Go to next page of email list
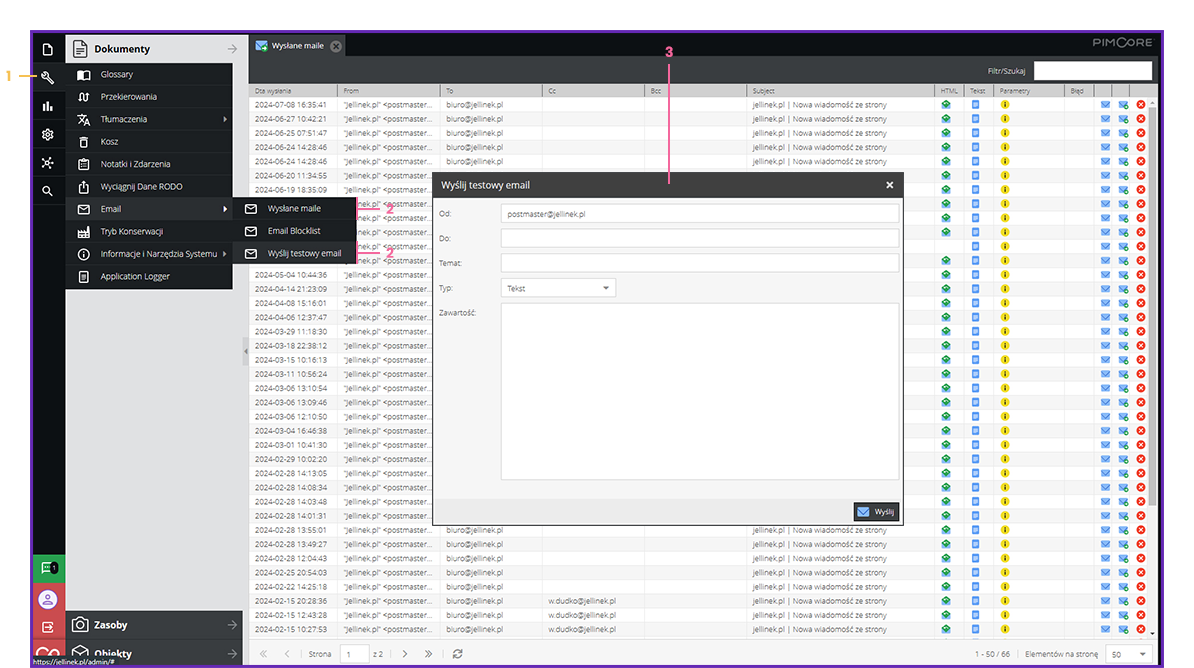The width and height of the screenshot is (1194, 668). [x=405, y=654]
